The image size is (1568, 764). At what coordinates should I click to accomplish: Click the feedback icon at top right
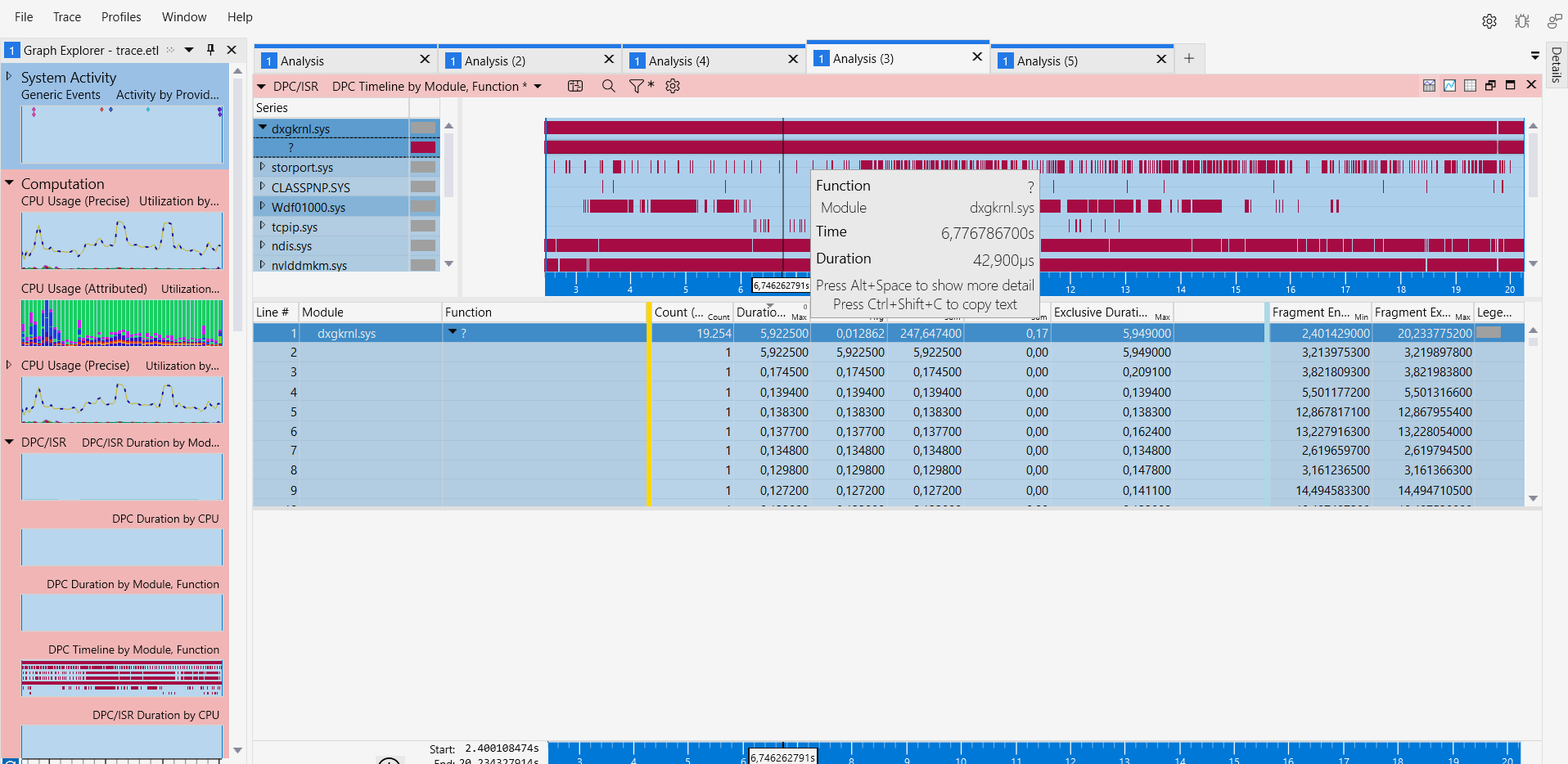tap(1554, 21)
